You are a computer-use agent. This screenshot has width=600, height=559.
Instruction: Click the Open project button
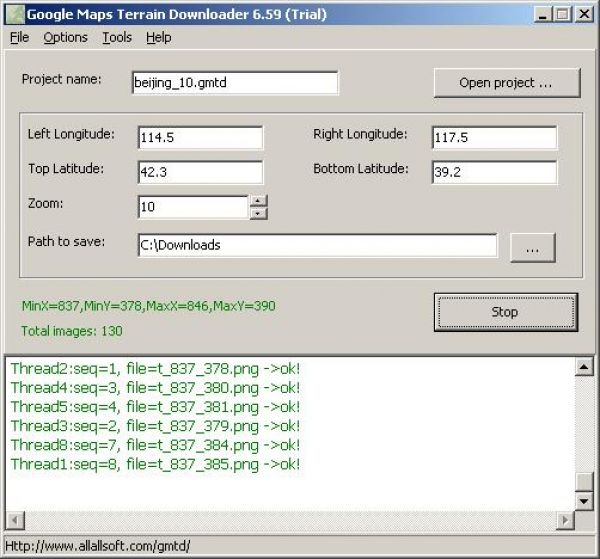[507, 83]
